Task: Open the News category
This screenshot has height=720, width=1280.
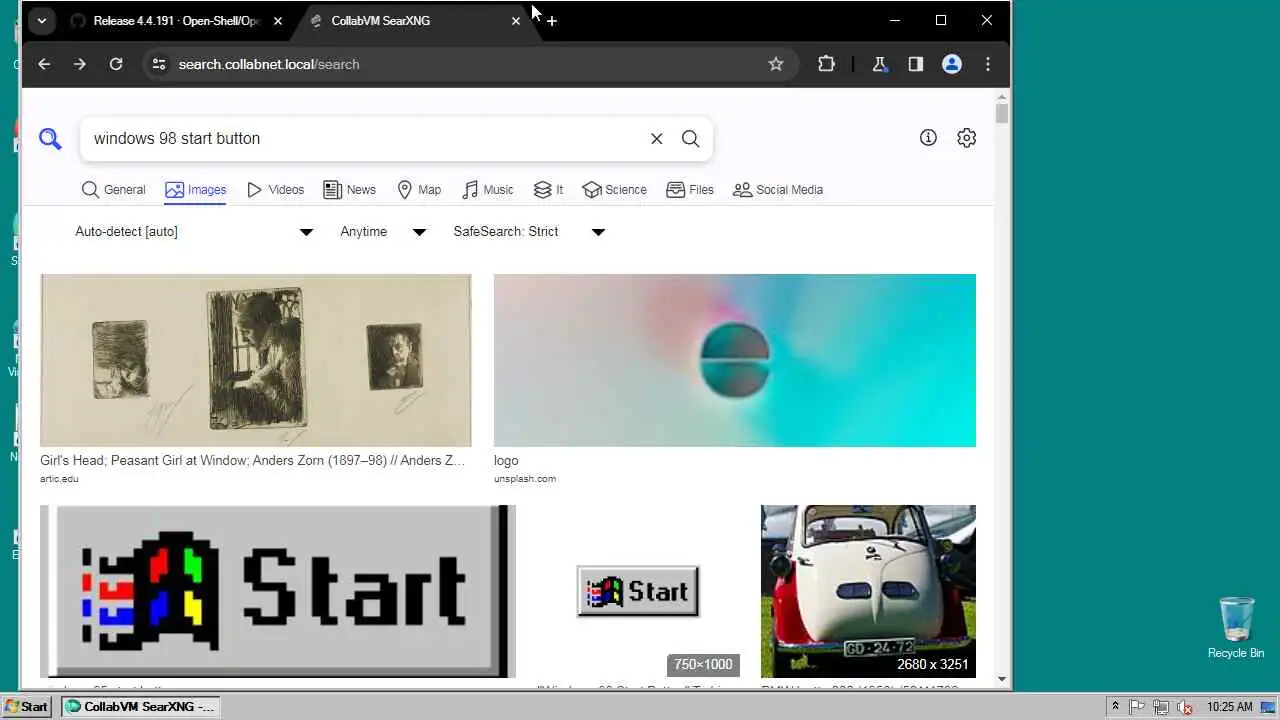Action: click(349, 190)
